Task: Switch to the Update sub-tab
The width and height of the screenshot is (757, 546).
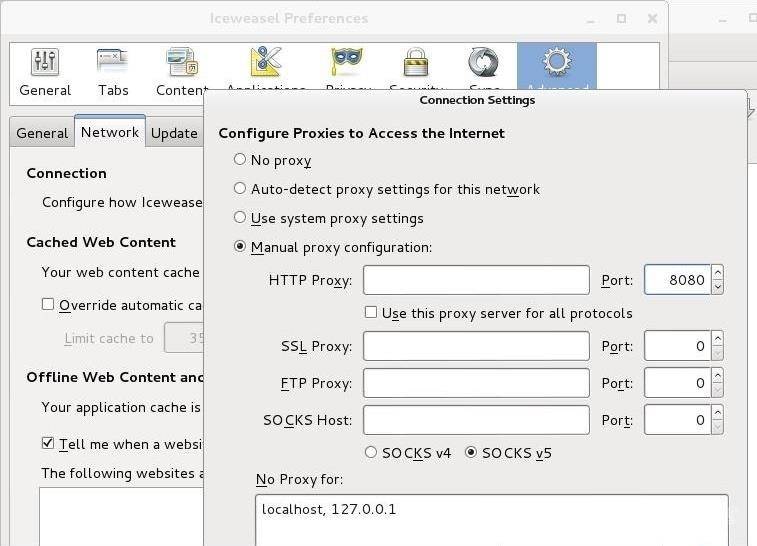Action: coord(174,133)
